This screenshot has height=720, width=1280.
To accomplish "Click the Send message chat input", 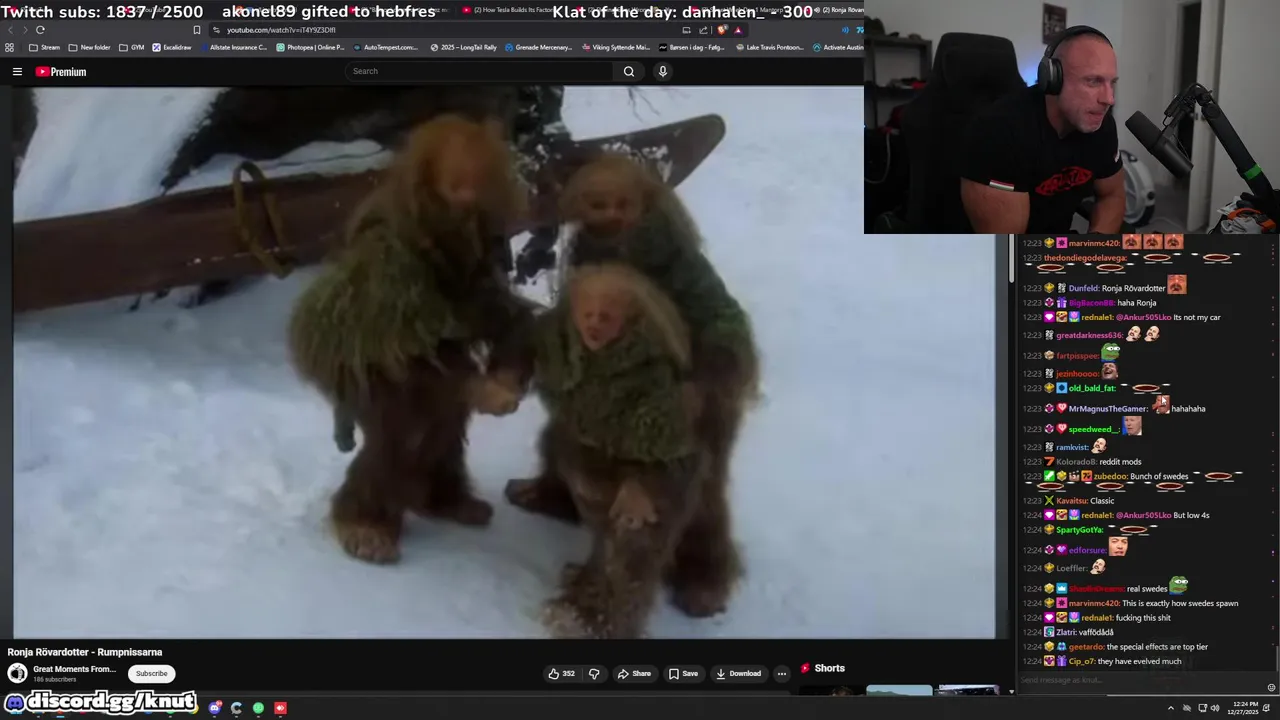I will click(x=1140, y=680).
